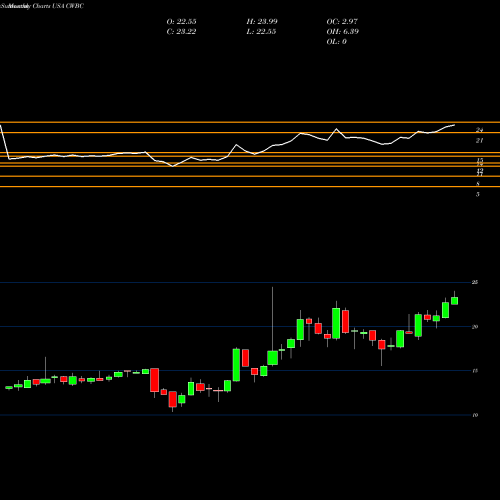
Task: Click the 21 label on upper line chart axis
Action: point(479,141)
